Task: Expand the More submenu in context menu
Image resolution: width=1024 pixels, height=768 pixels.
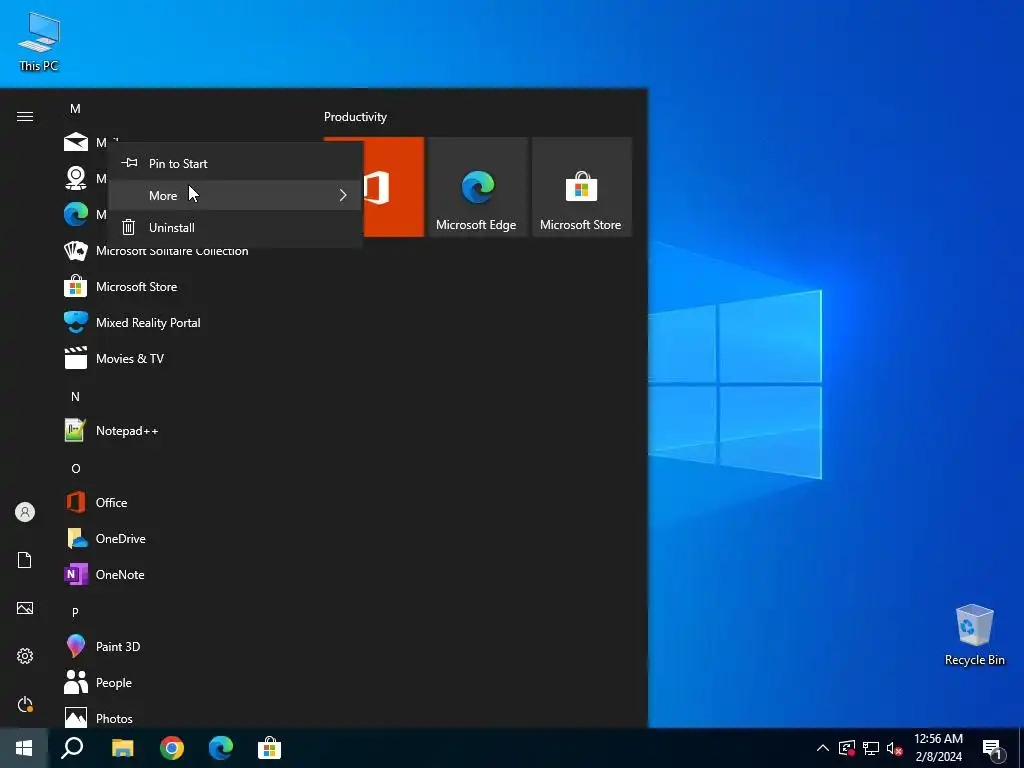Action: pos(235,195)
